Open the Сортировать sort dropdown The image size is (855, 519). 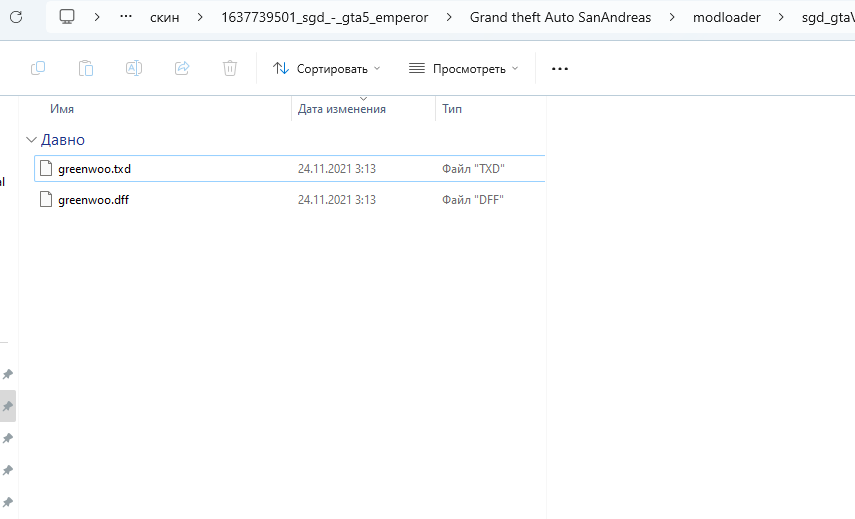click(326, 69)
